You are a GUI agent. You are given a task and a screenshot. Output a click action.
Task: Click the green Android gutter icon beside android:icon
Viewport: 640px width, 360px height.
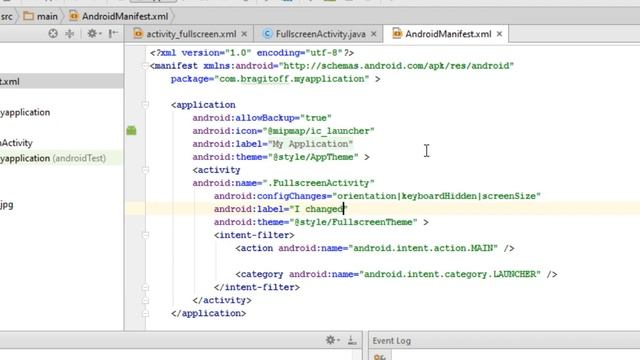click(131, 131)
